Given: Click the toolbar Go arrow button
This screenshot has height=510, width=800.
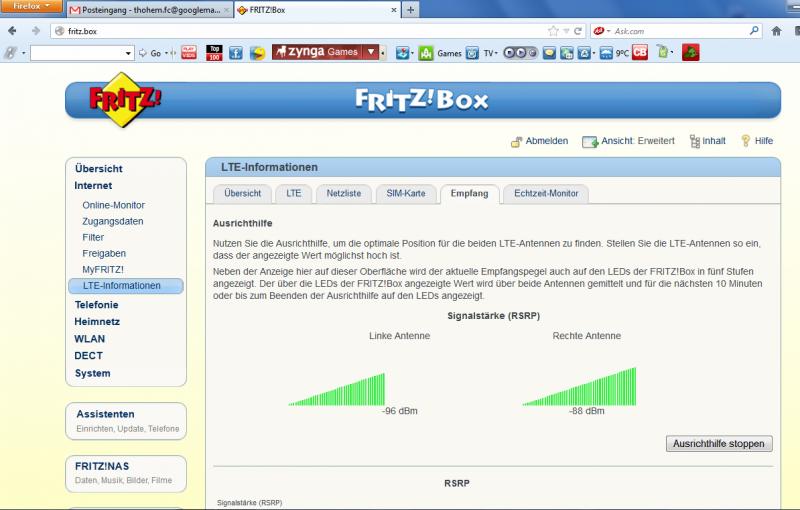Looking at the screenshot, I should (x=149, y=53).
